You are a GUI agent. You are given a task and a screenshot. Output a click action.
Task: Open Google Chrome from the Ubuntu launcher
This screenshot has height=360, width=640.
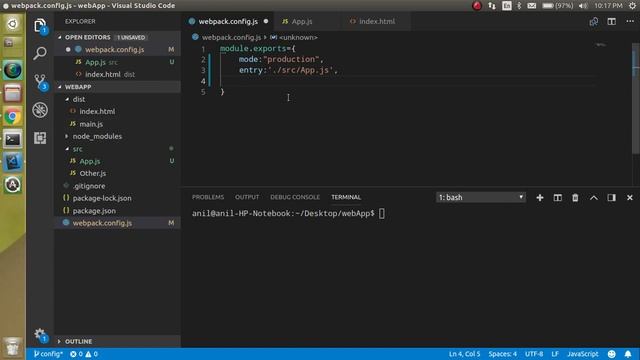tap(13, 117)
